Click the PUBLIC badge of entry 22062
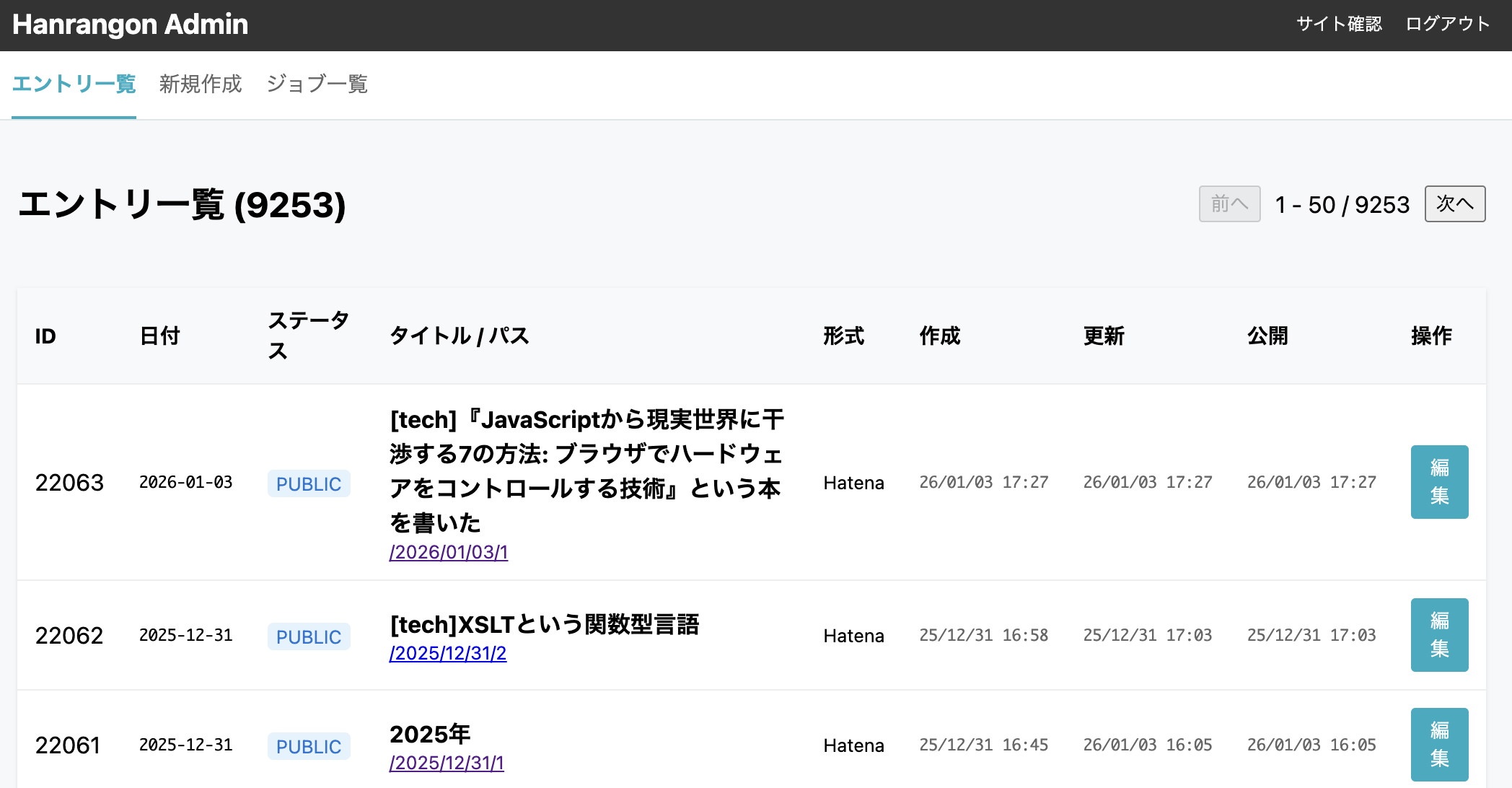The height and width of the screenshot is (788, 1512). tap(309, 636)
